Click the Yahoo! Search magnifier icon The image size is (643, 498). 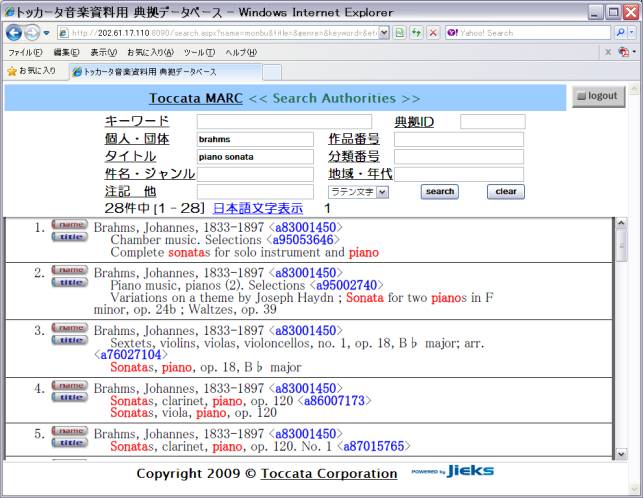click(621, 33)
